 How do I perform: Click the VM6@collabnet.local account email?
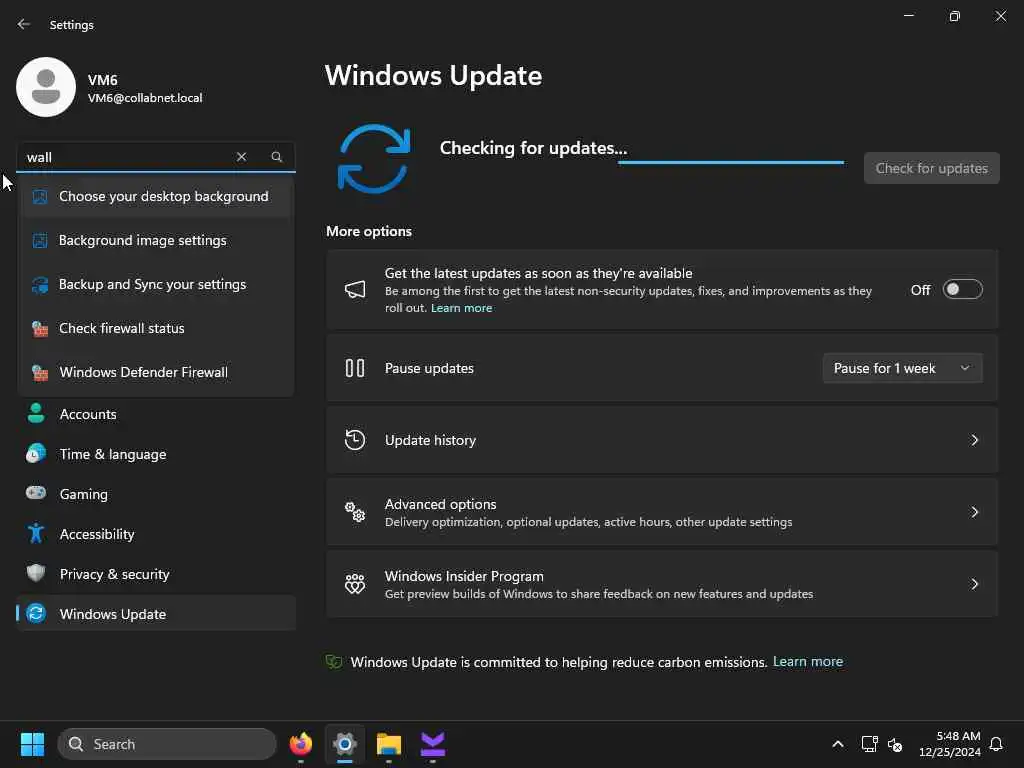[x=145, y=98]
